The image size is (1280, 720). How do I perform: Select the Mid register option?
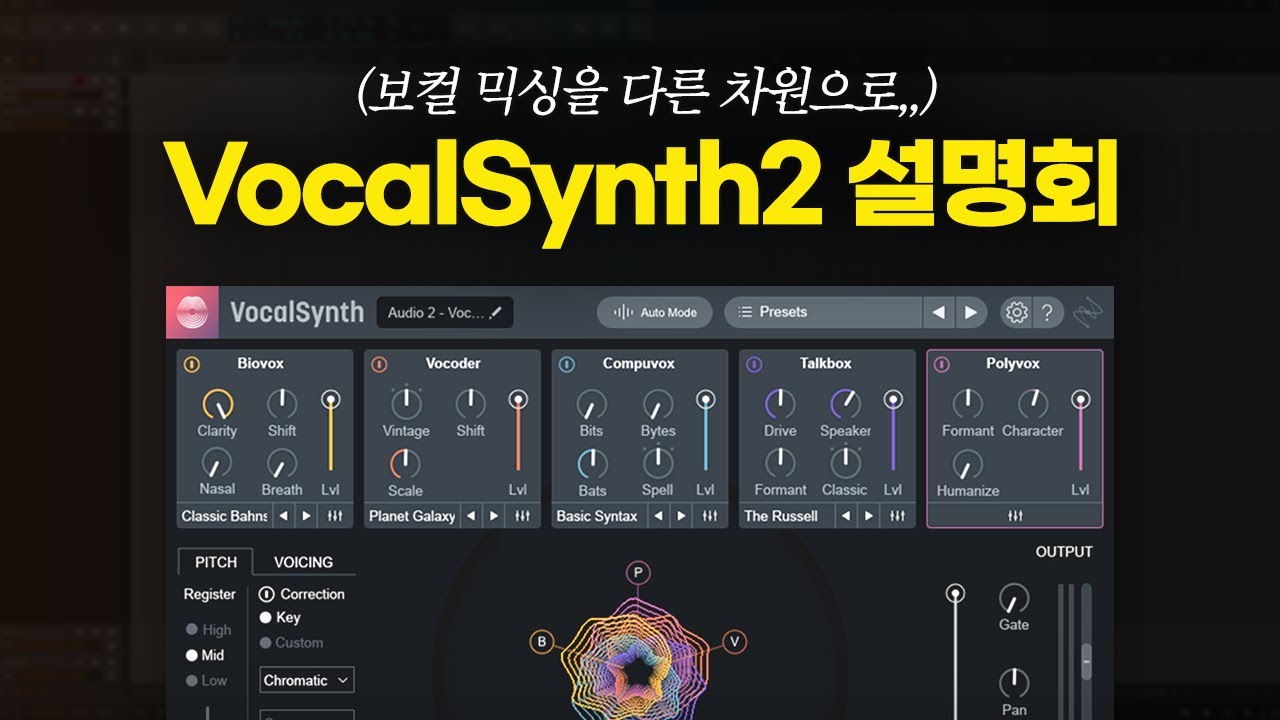point(205,655)
